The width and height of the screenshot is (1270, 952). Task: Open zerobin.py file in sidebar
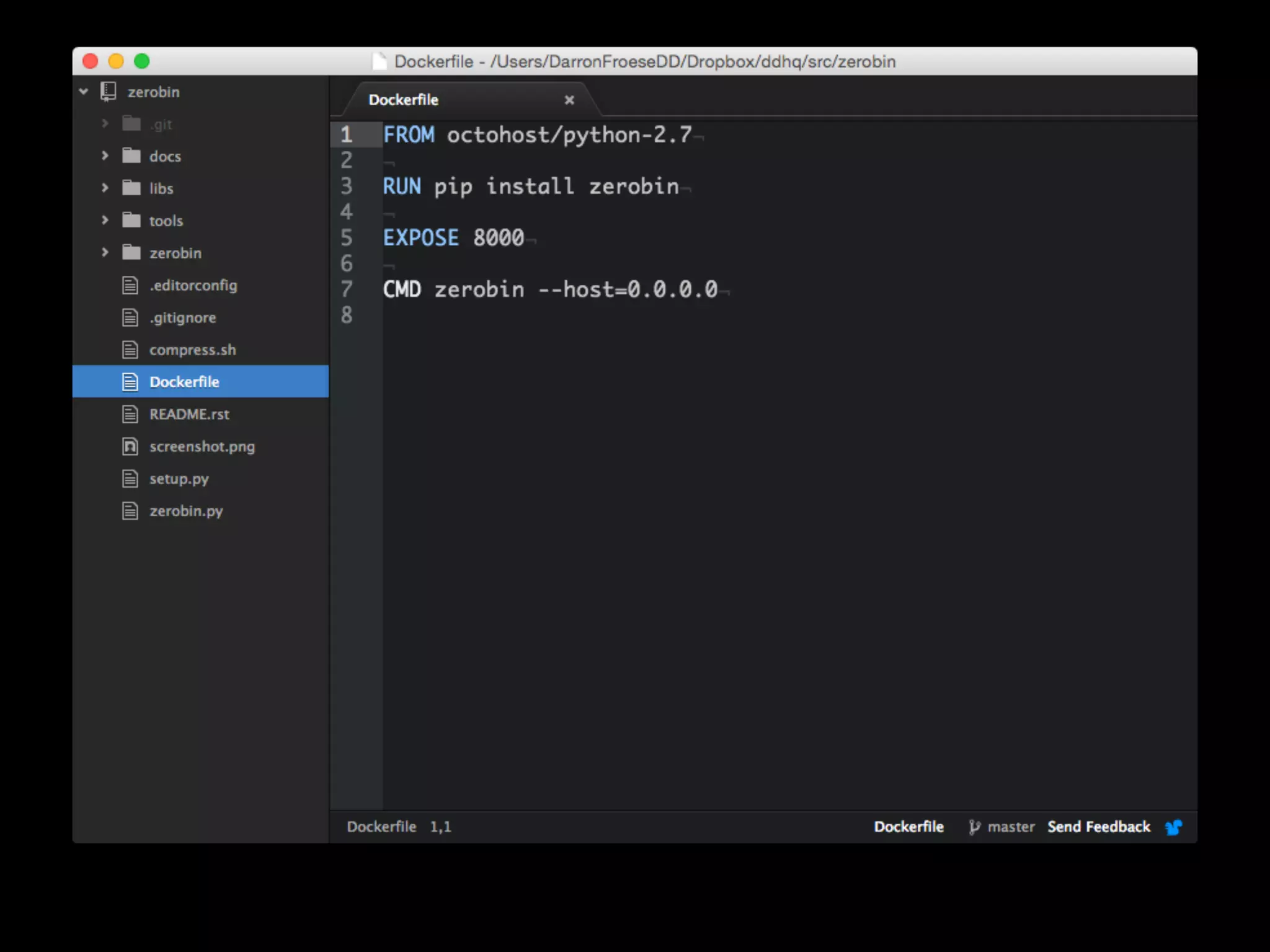185,511
